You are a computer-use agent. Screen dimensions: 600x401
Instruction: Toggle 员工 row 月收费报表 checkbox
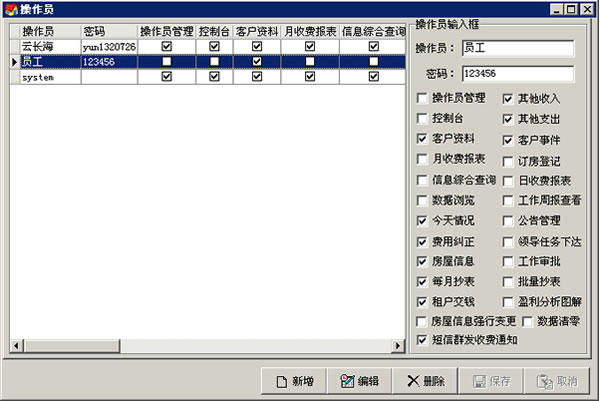310,62
